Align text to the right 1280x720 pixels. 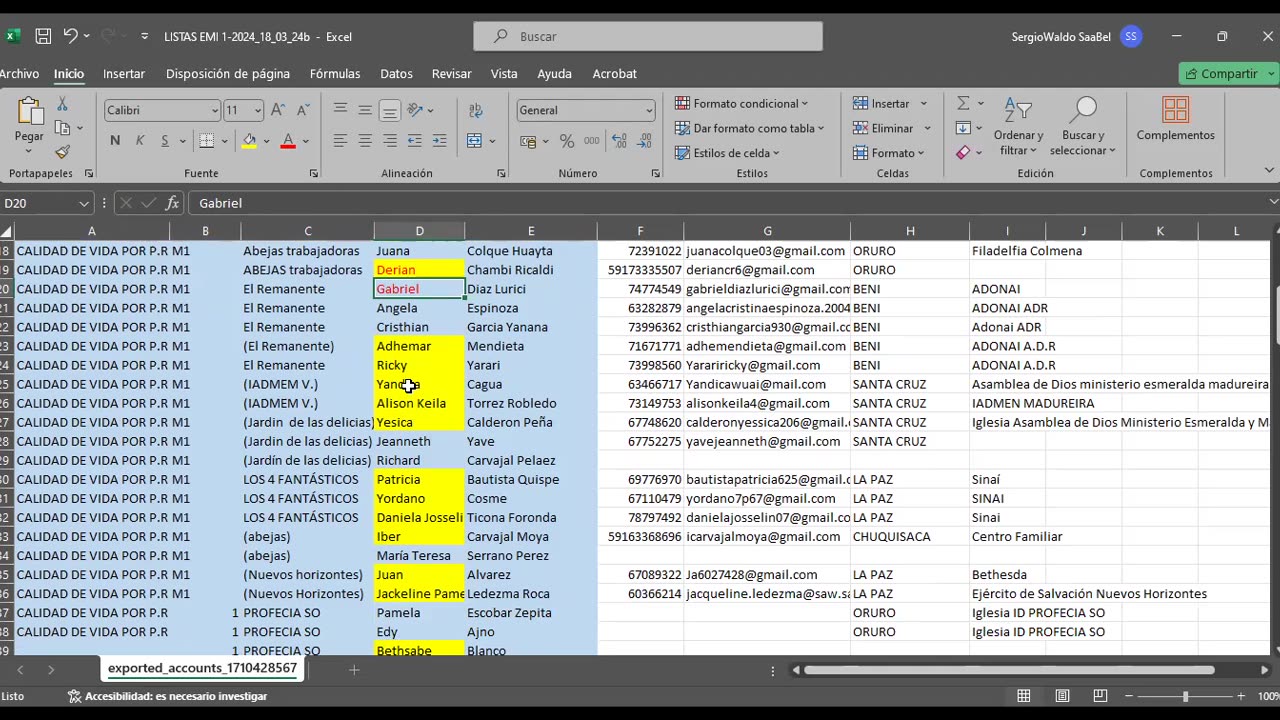[390, 141]
